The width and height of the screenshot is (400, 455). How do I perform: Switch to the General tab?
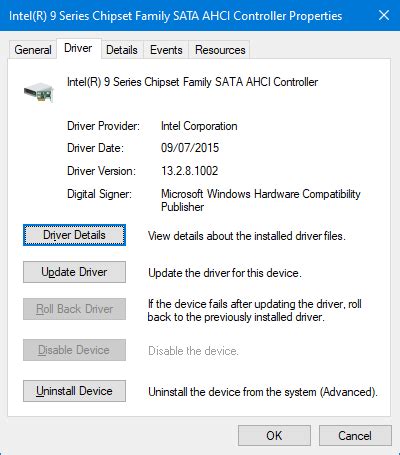[x=32, y=50]
